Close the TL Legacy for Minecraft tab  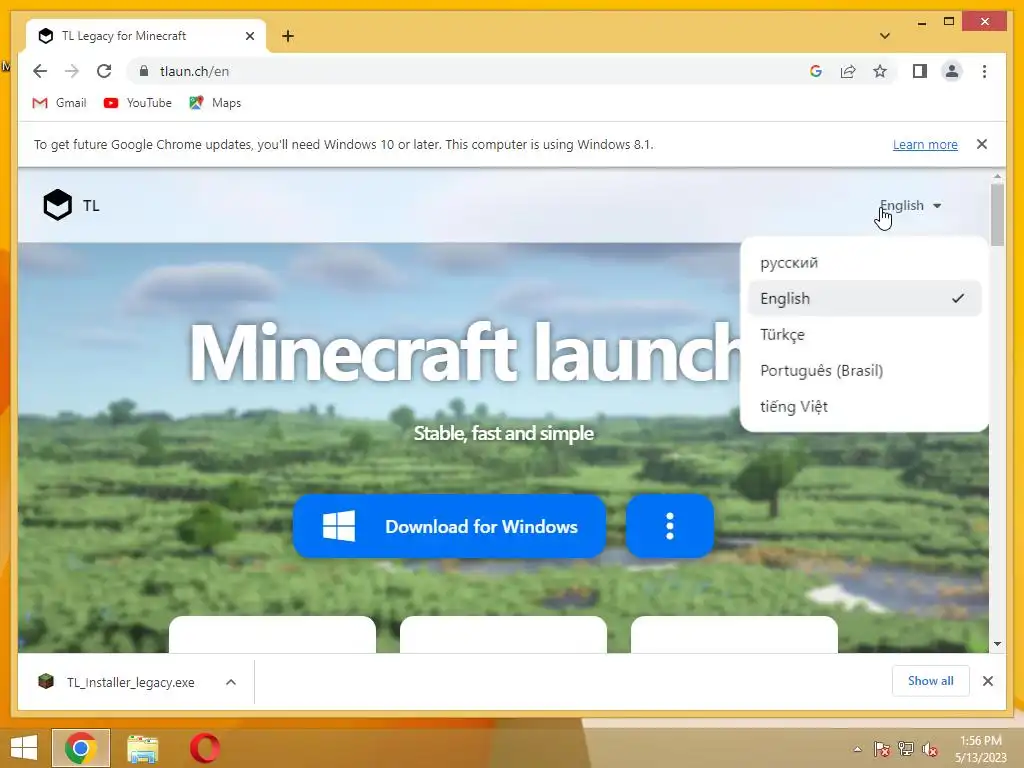coord(249,36)
